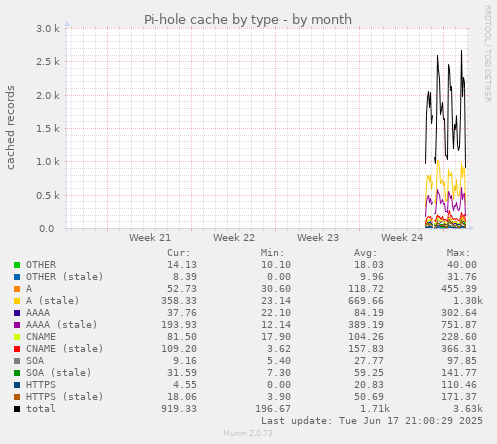Click the 'Week 21' axis label
The image size is (497, 444).
(150, 238)
